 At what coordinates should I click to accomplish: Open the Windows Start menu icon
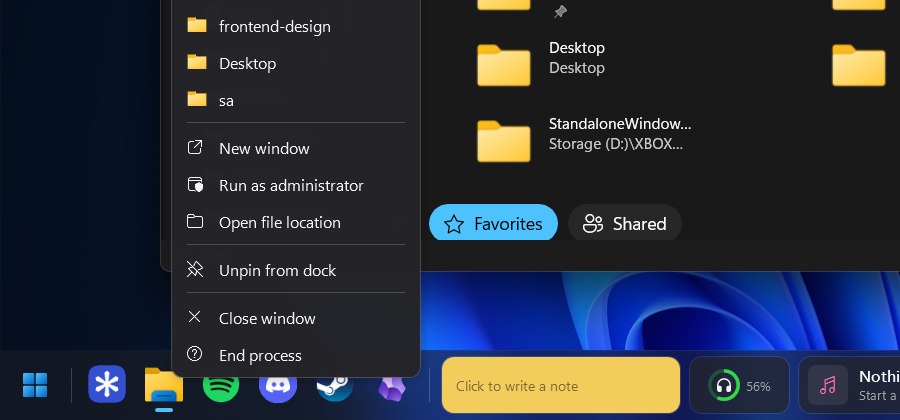coord(34,385)
